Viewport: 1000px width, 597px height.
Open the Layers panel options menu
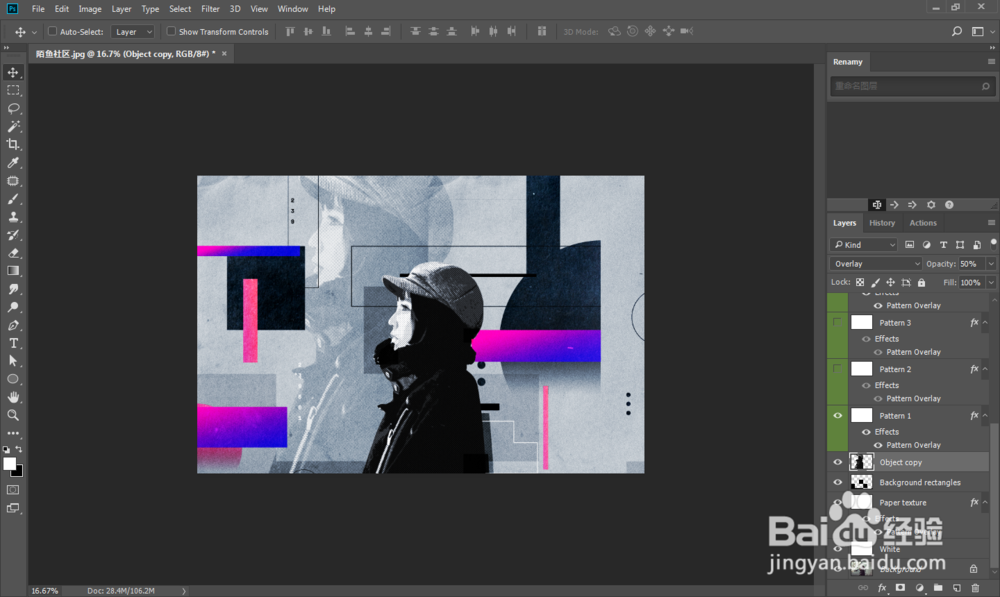[x=991, y=223]
